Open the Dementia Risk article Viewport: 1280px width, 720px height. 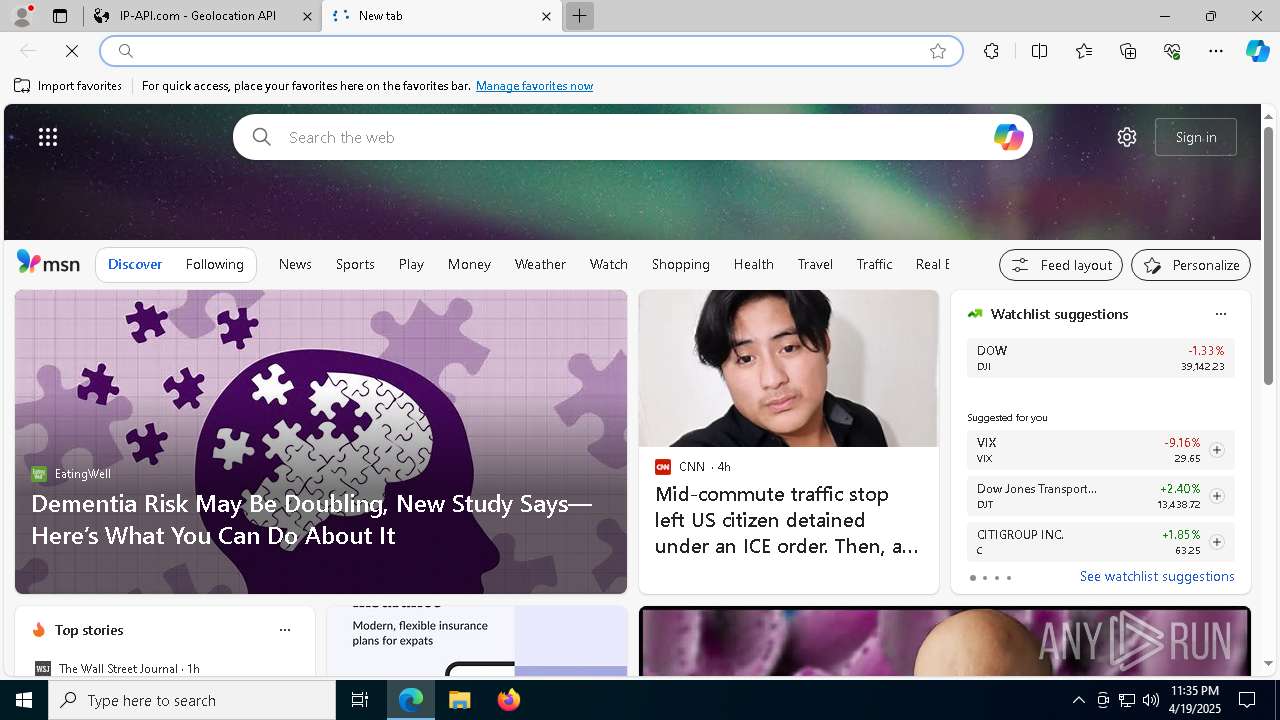point(321,442)
